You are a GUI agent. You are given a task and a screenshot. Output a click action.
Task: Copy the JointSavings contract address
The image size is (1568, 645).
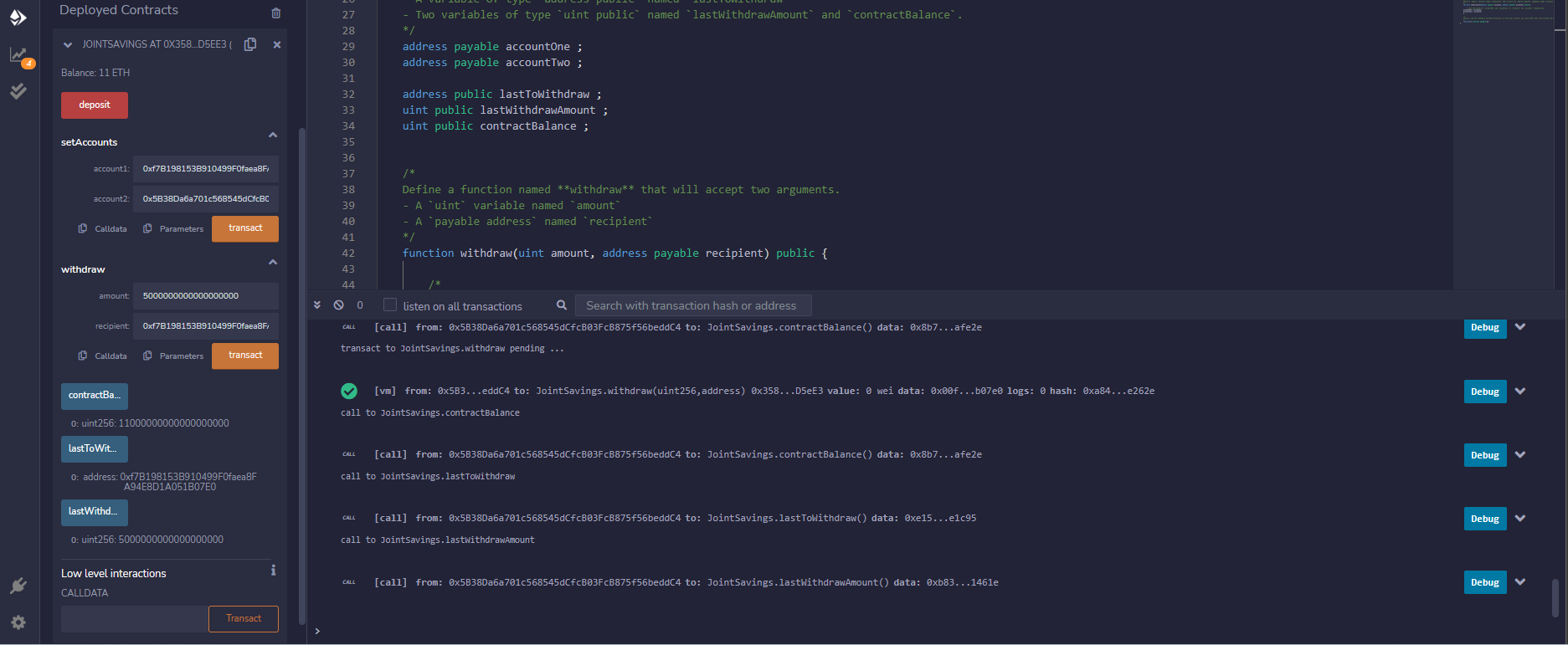coord(250,44)
